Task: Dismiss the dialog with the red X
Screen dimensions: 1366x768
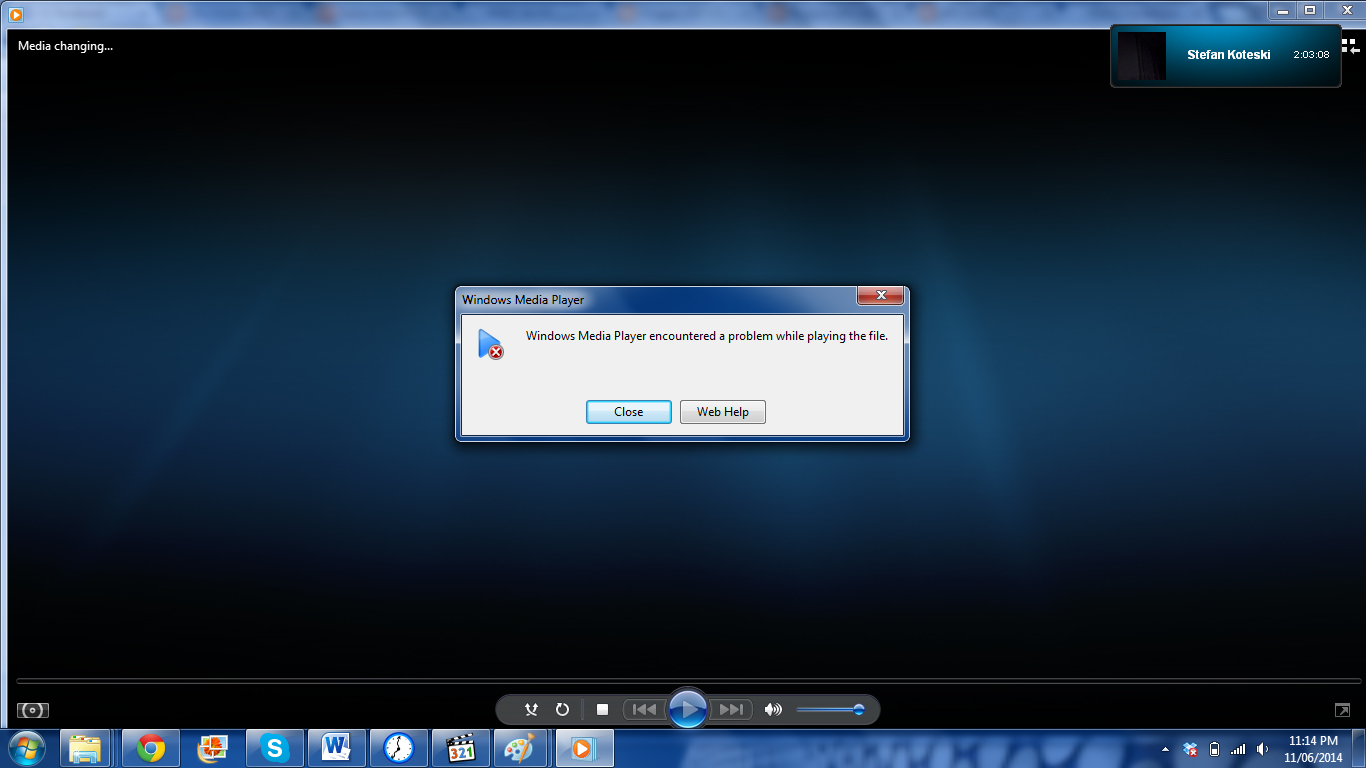Action: [x=881, y=295]
